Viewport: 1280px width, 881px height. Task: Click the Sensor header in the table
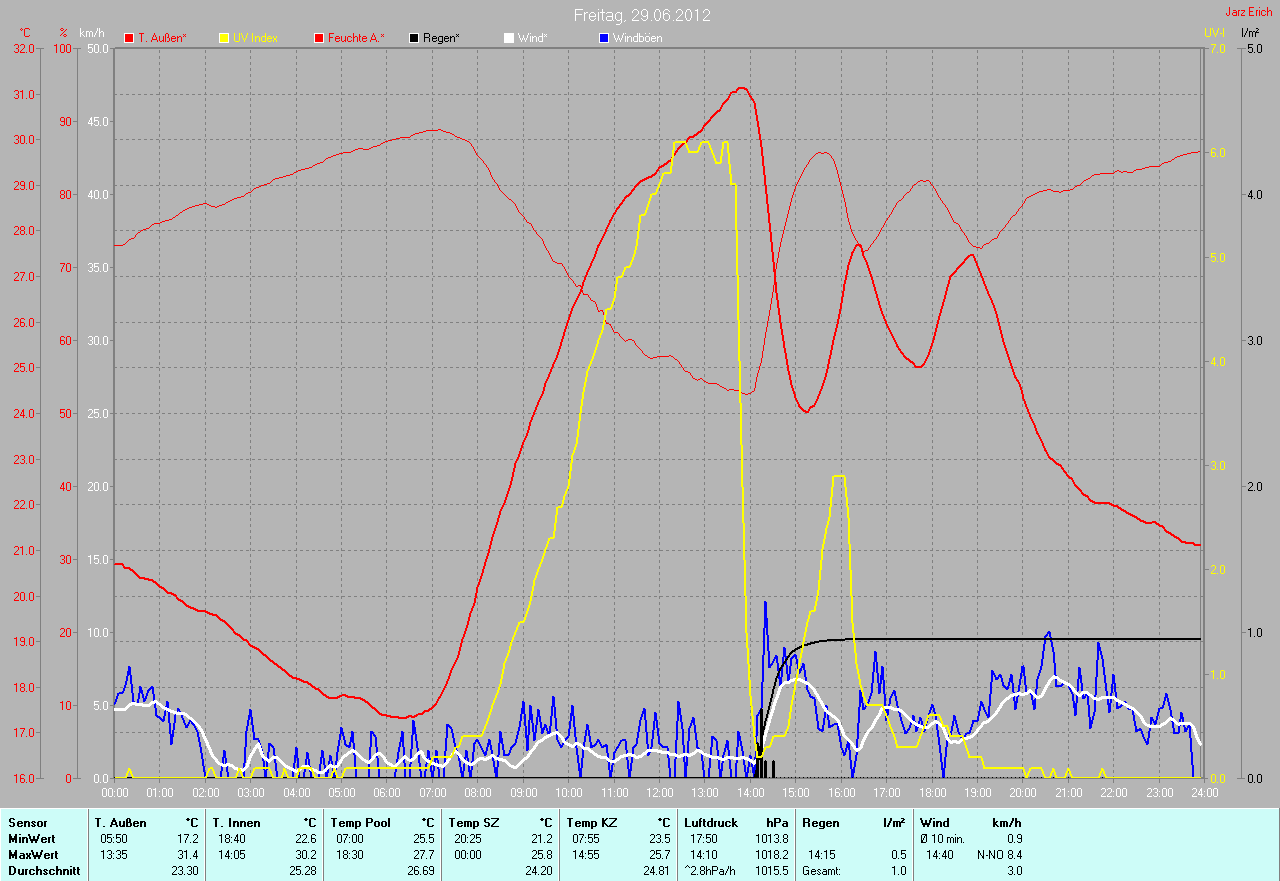[27, 823]
